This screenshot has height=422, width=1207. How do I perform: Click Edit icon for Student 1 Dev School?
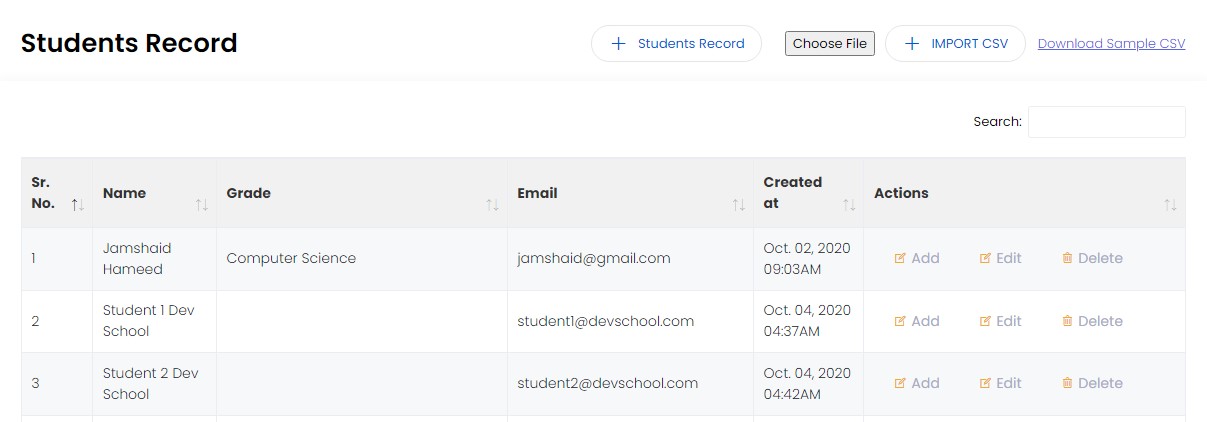point(985,321)
